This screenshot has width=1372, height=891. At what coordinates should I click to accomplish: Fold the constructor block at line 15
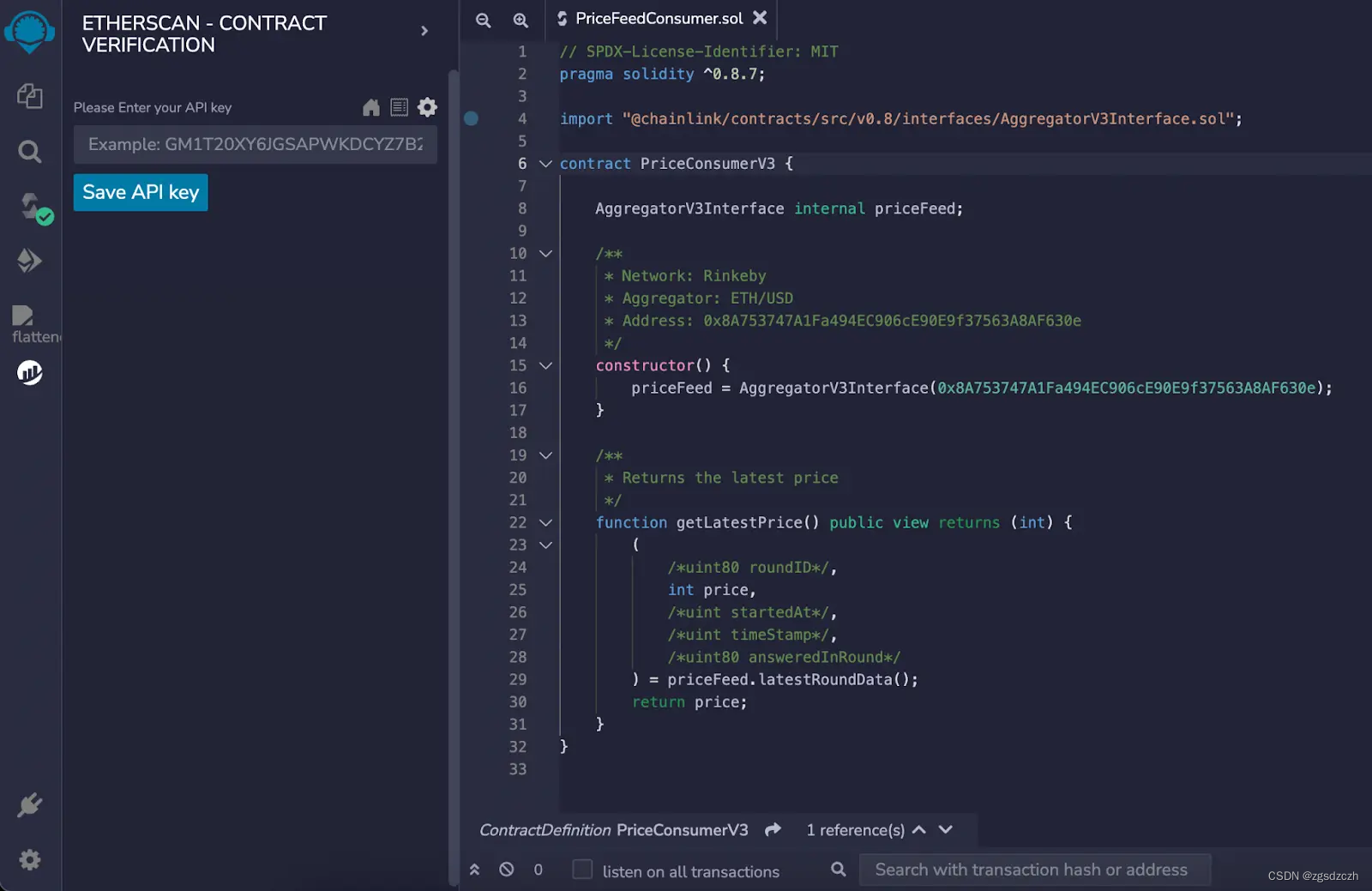[x=545, y=365]
